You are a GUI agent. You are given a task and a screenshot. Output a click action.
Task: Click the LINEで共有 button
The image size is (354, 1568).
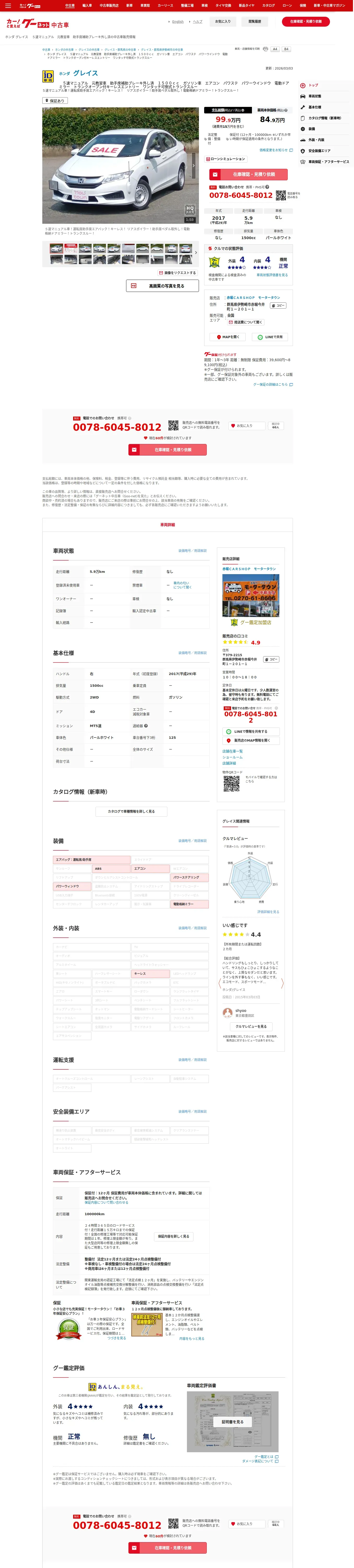click(x=270, y=337)
